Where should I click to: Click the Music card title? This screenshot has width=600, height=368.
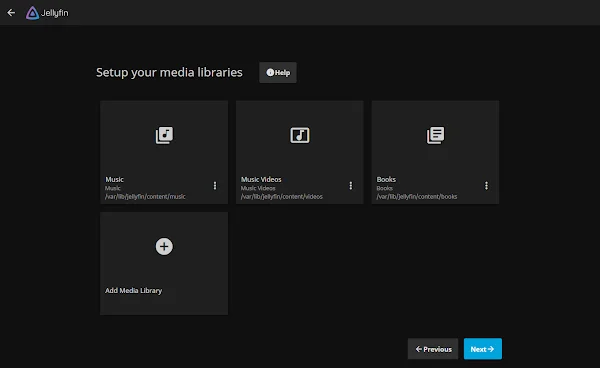[x=114, y=179]
